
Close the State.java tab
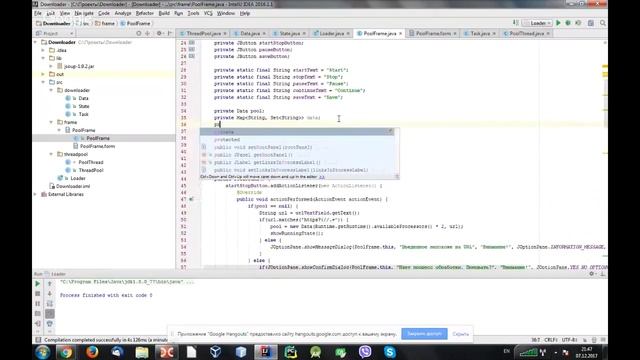[304, 33]
